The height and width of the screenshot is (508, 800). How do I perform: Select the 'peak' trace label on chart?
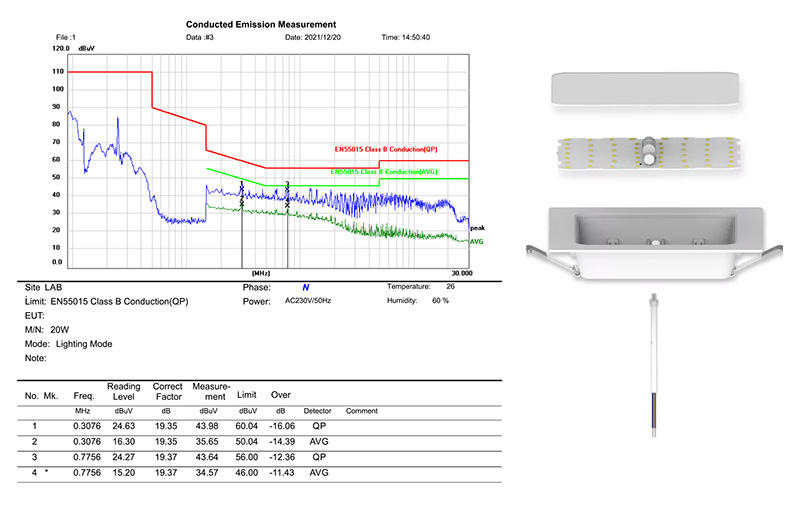point(477,229)
